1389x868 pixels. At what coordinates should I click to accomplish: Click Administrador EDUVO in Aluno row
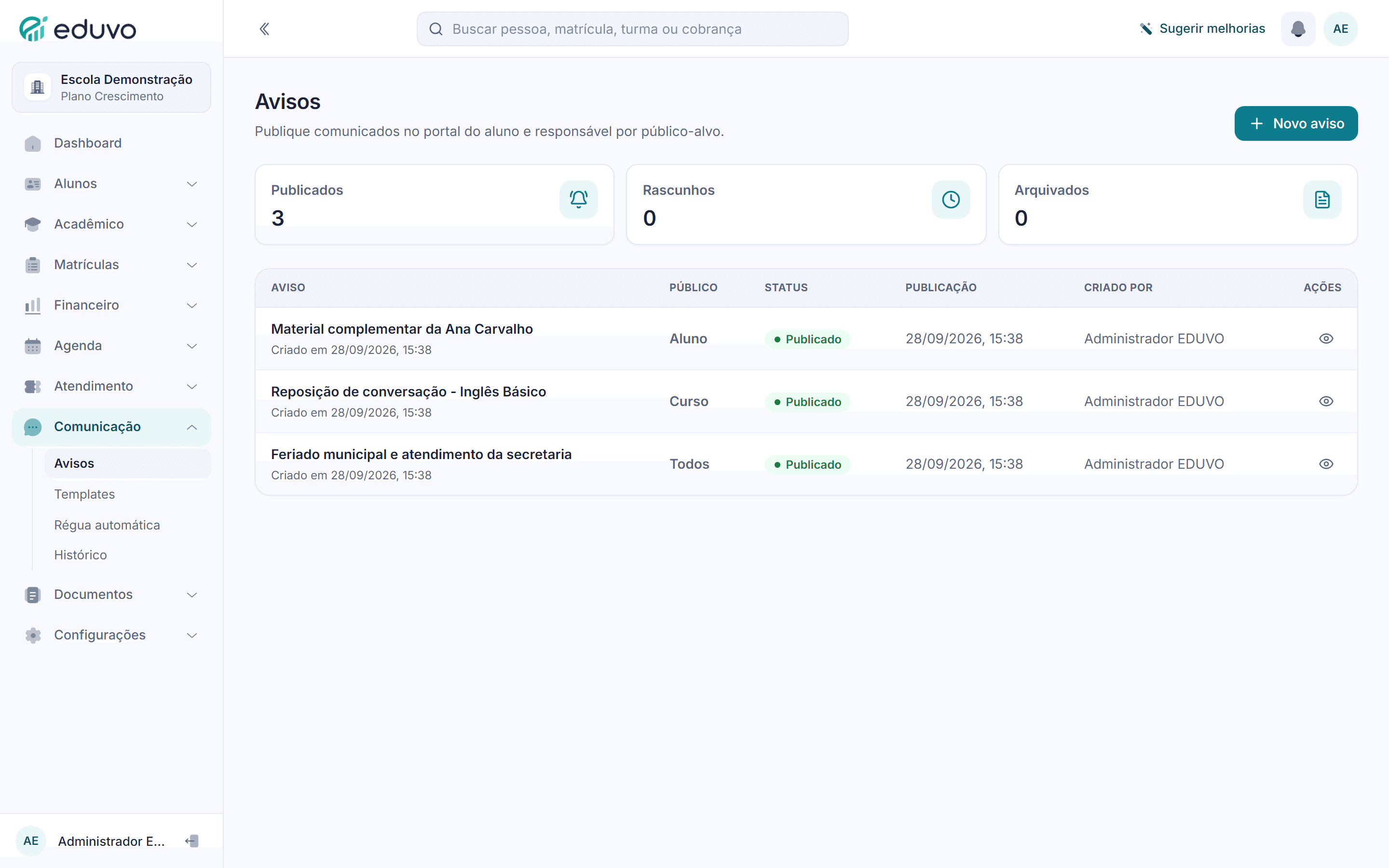coord(1154,339)
